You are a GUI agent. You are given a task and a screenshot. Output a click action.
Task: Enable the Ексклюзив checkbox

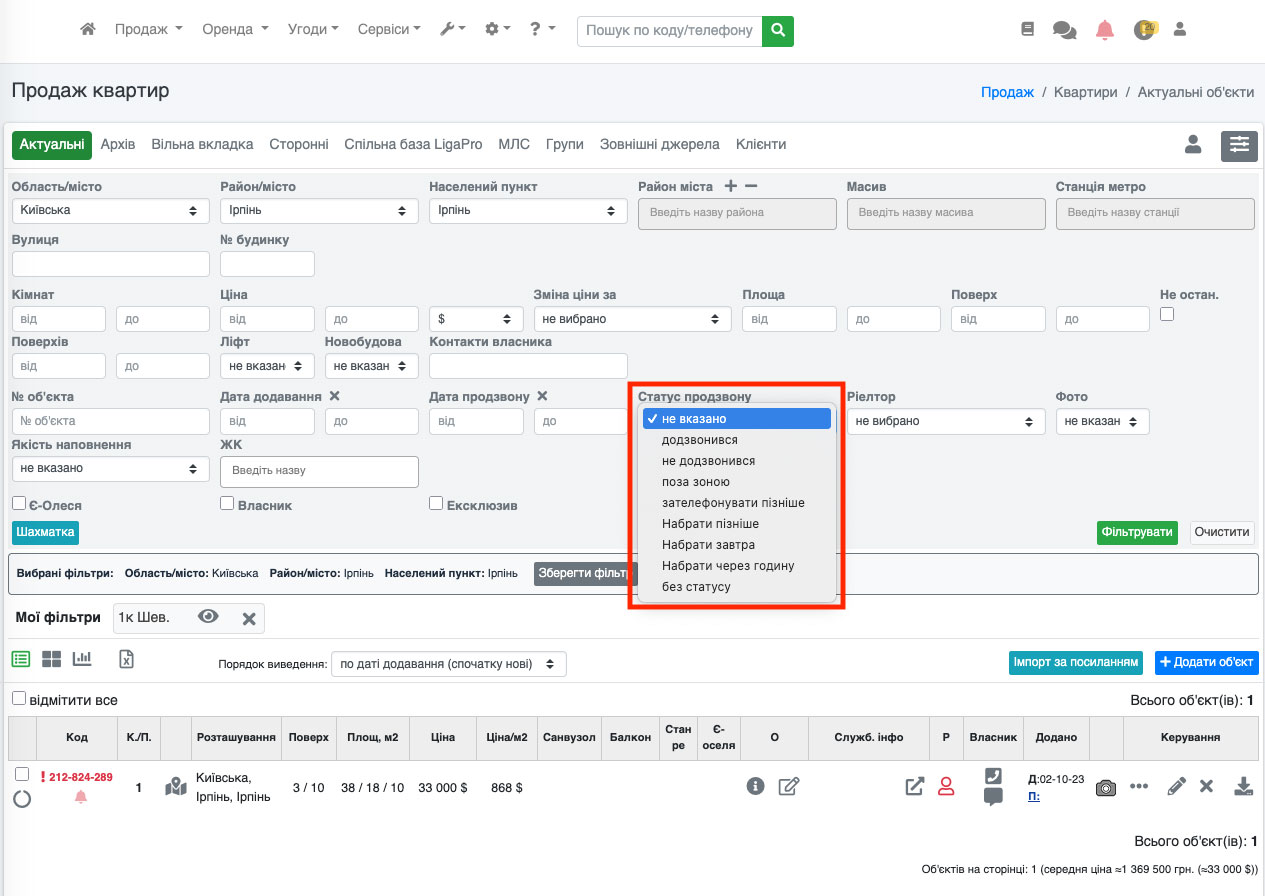436,504
